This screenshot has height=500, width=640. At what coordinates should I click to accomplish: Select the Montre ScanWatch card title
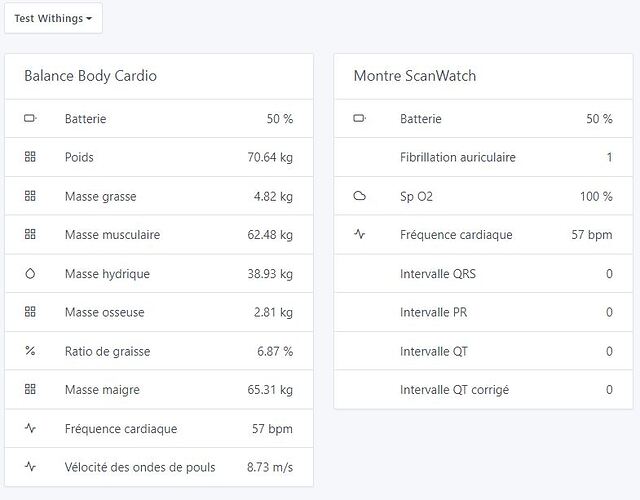click(415, 76)
